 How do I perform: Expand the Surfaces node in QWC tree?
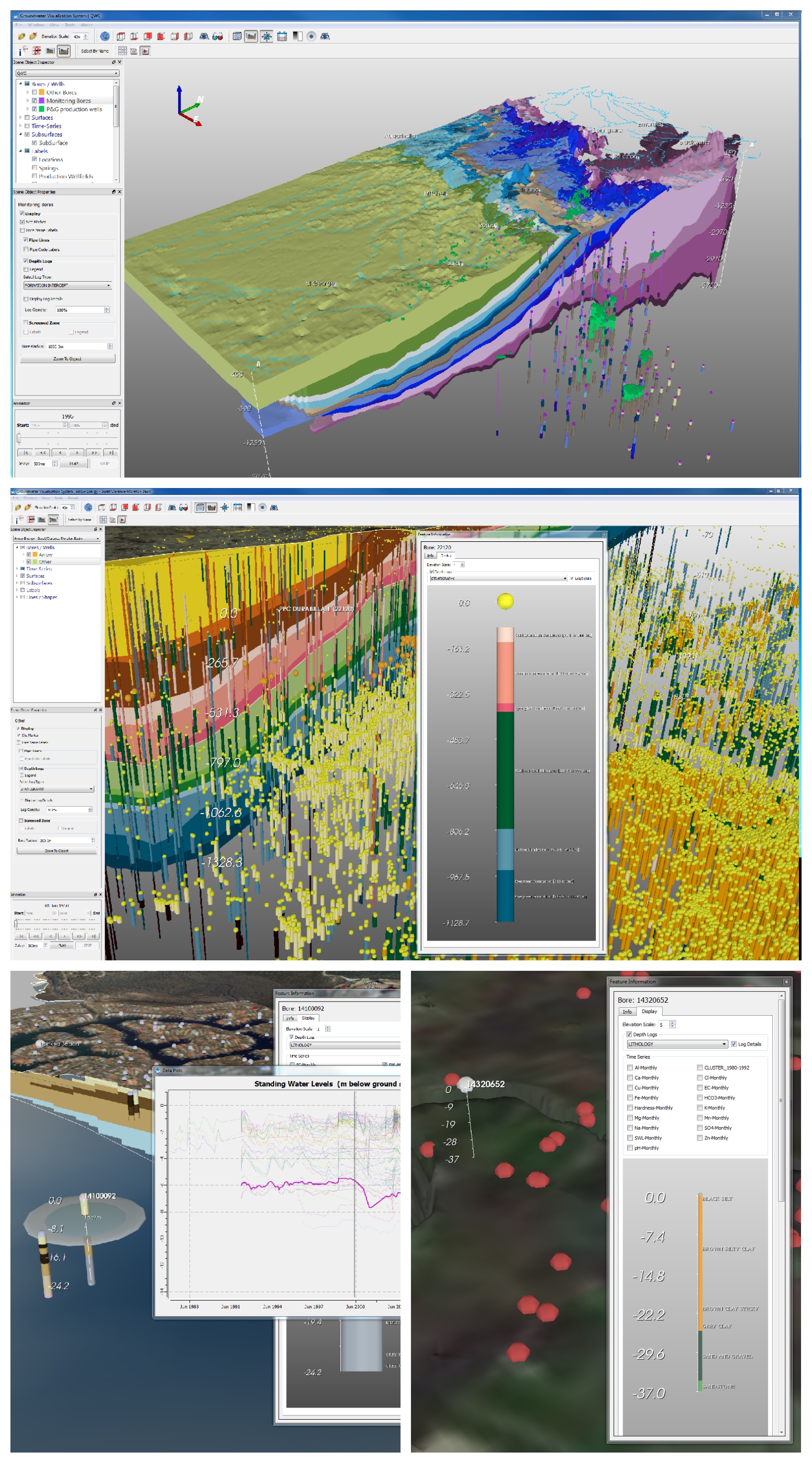(20, 118)
